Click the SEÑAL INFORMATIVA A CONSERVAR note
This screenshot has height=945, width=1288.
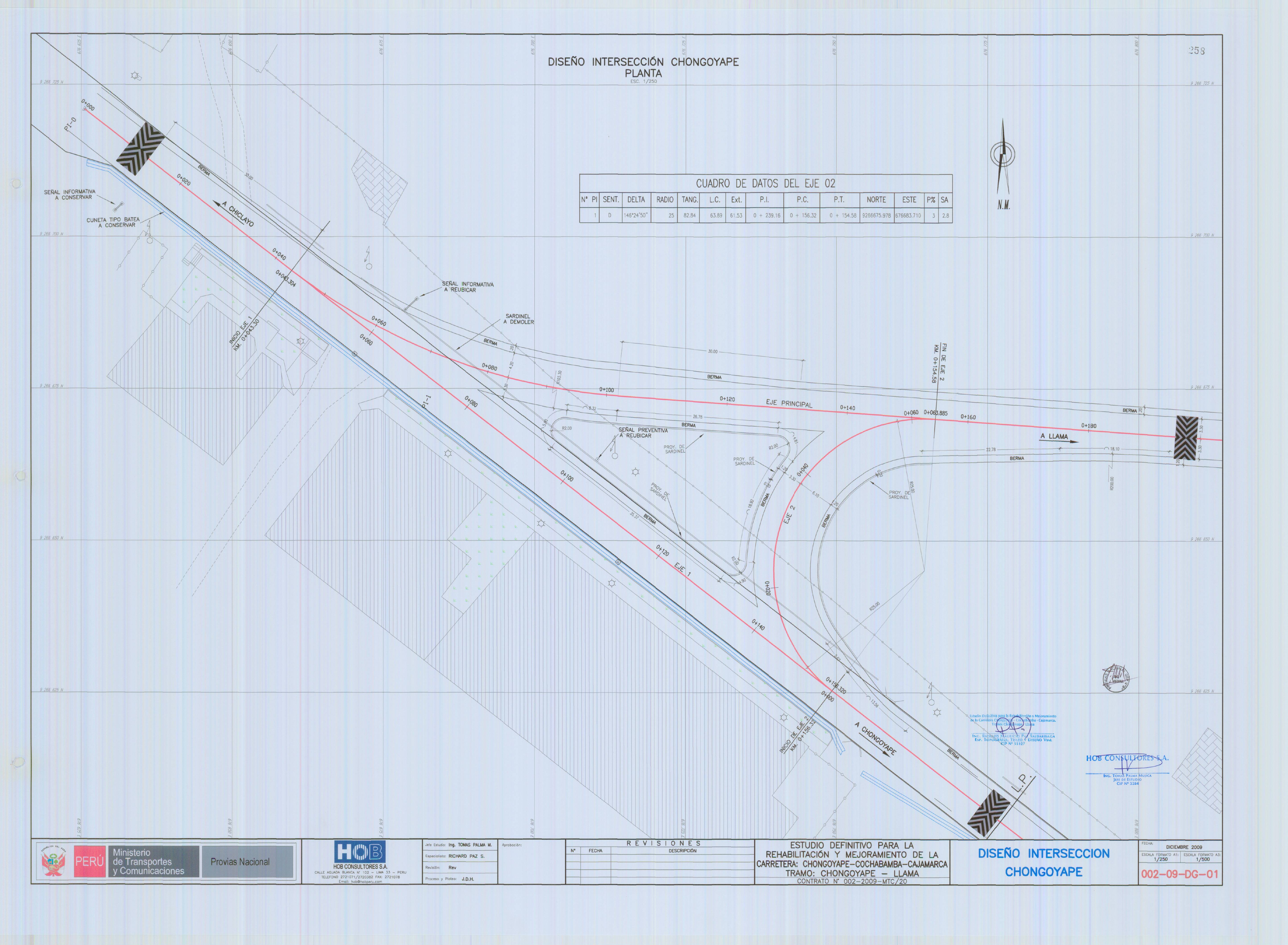pyautogui.click(x=70, y=195)
